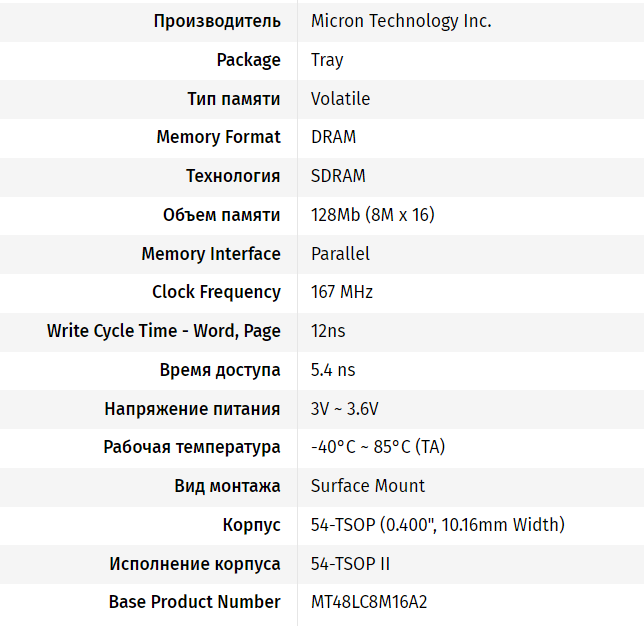Click the SDRAM technology value
This screenshot has width=644, height=626.
tap(338, 176)
